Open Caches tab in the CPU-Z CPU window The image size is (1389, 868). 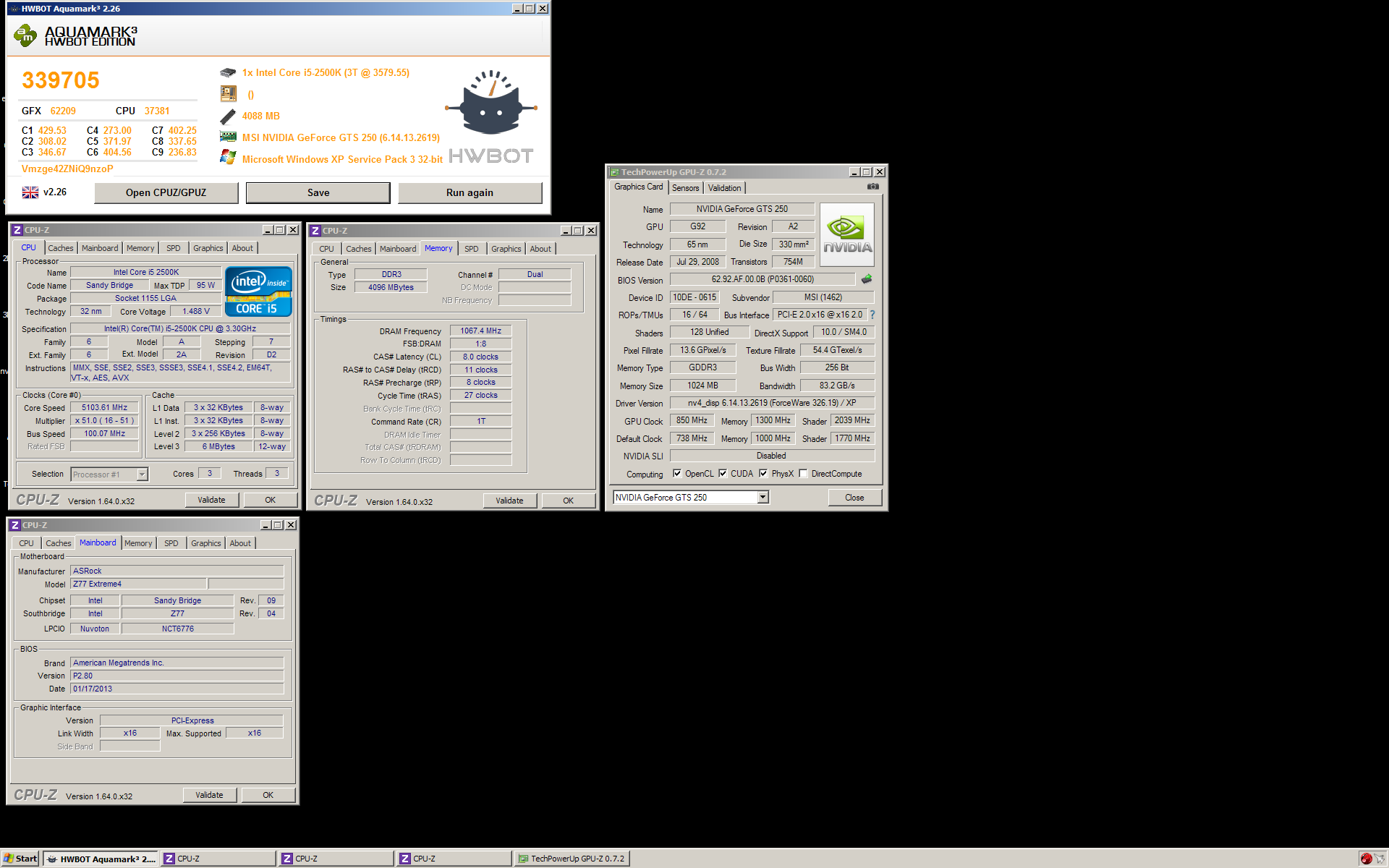(x=61, y=248)
